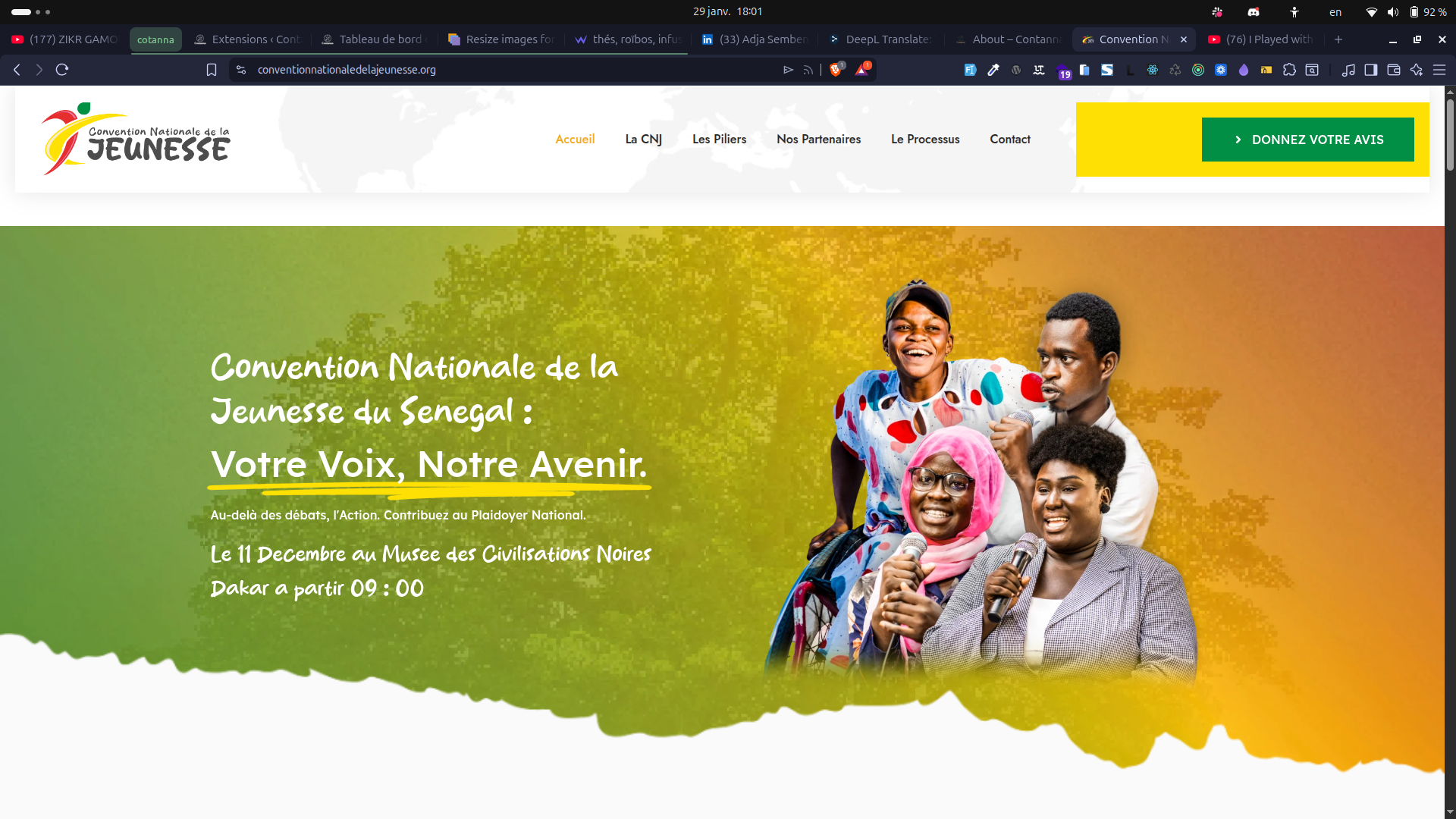Image resolution: width=1456 pixels, height=819 pixels.
Task: Open the blue S extension icon
Action: [1107, 70]
